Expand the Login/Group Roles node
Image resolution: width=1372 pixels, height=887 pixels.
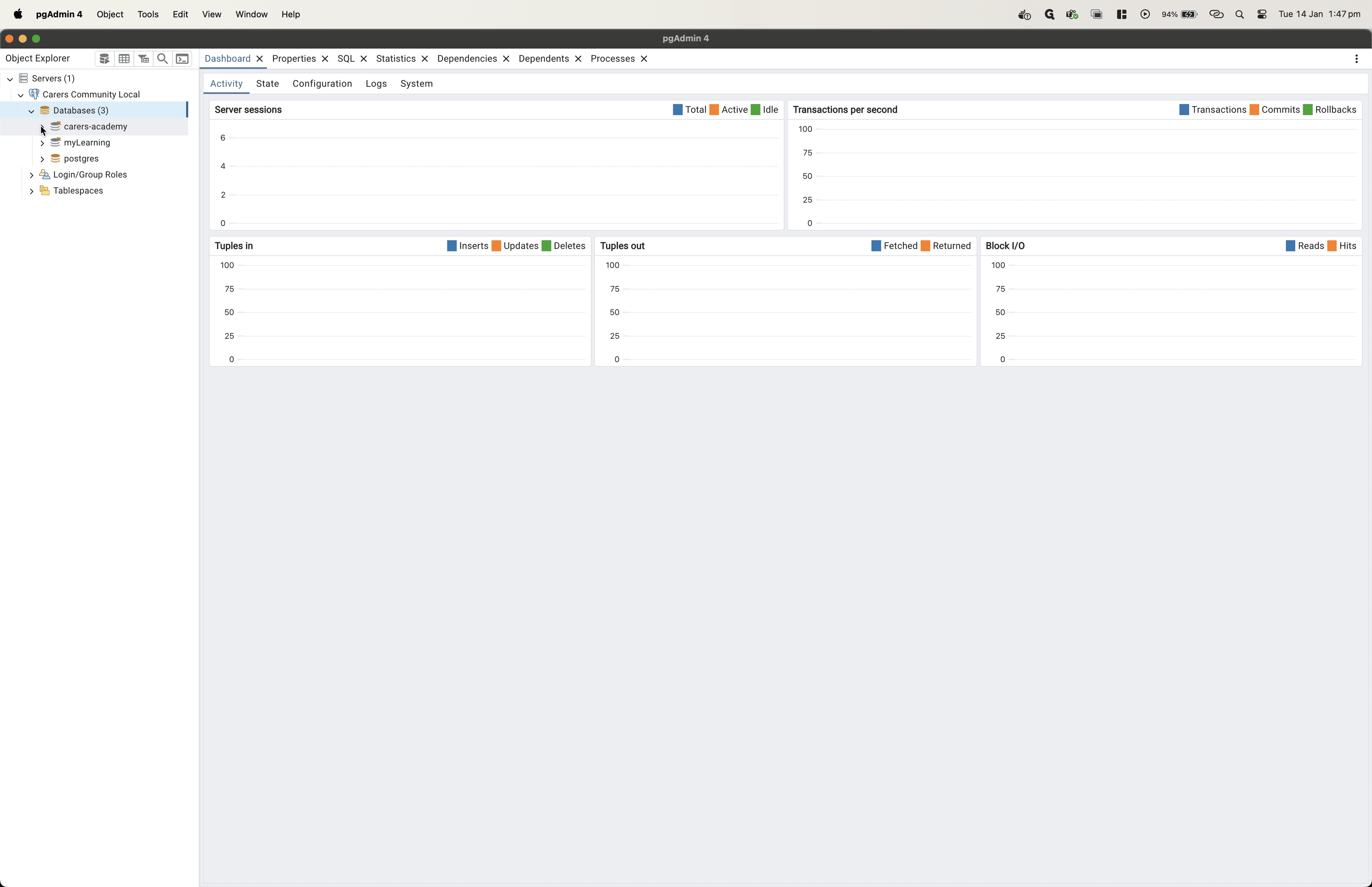(32, 175)
